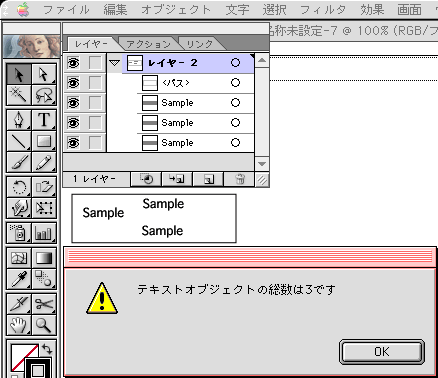This screenshot has height=378, width=438.
Task: Click the target circle of the <パス> row
Action: click(x=235, y=83)
